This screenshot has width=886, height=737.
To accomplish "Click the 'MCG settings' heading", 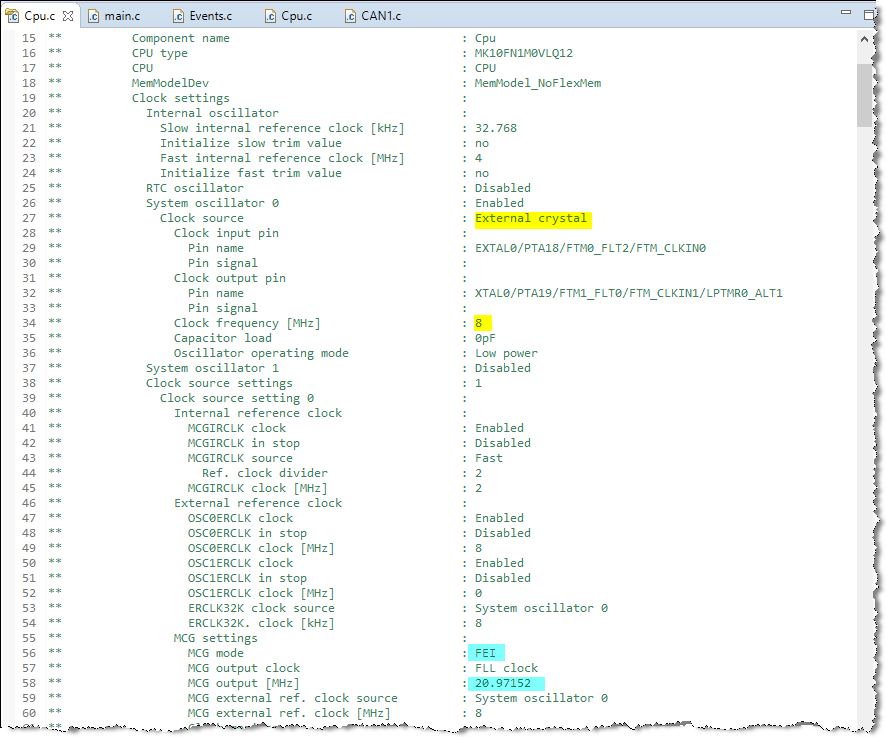I will [216, 638].
